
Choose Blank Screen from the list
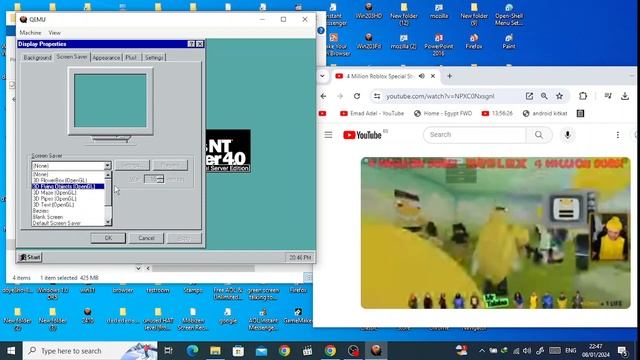(x=48, y=217)
